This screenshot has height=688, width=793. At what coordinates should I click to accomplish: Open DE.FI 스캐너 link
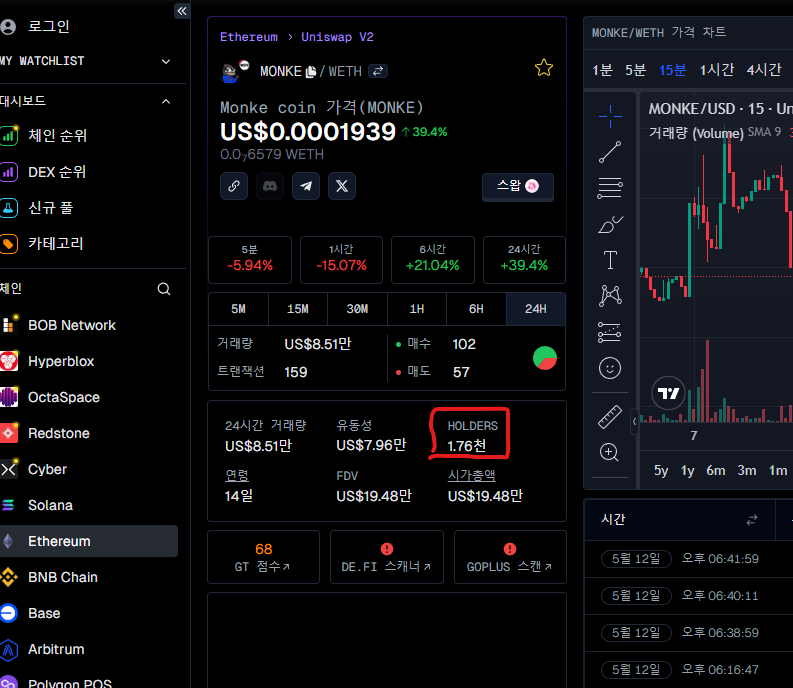pyautogui.click(x=387, y=557)
